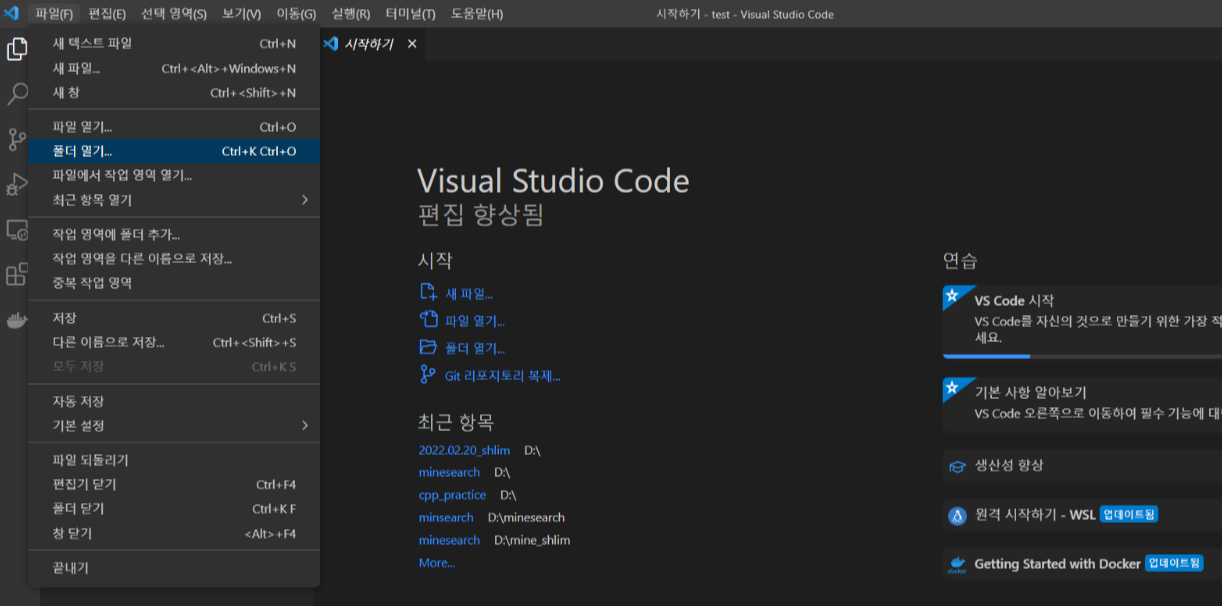Viewport: 1222px width, 606px height.
Task: Click the WSL penguin icon
Action: tap(957, 515)
